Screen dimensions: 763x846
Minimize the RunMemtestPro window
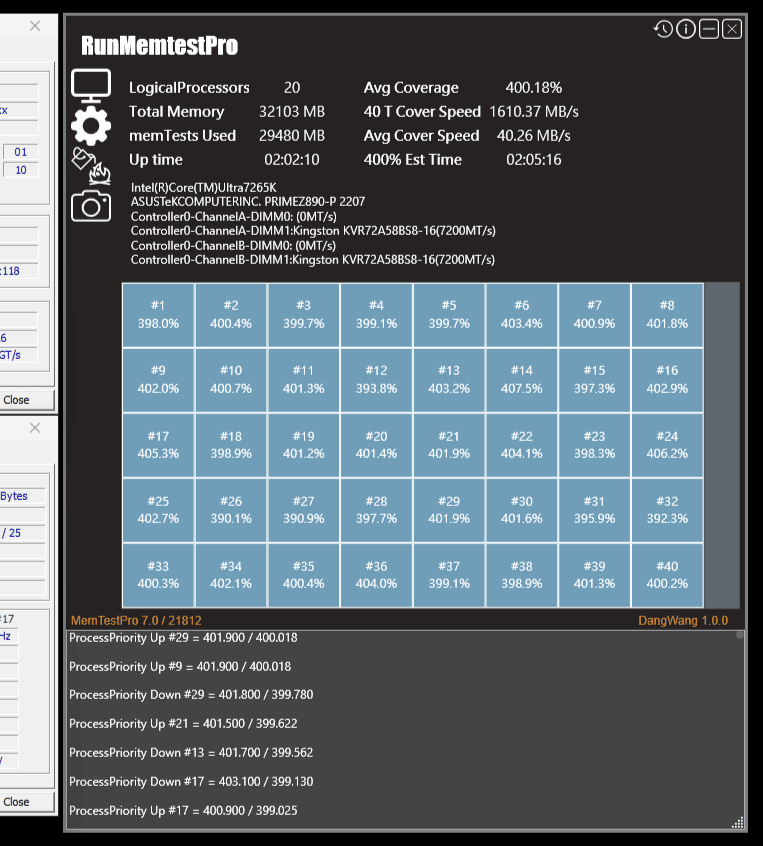(708, 29)
